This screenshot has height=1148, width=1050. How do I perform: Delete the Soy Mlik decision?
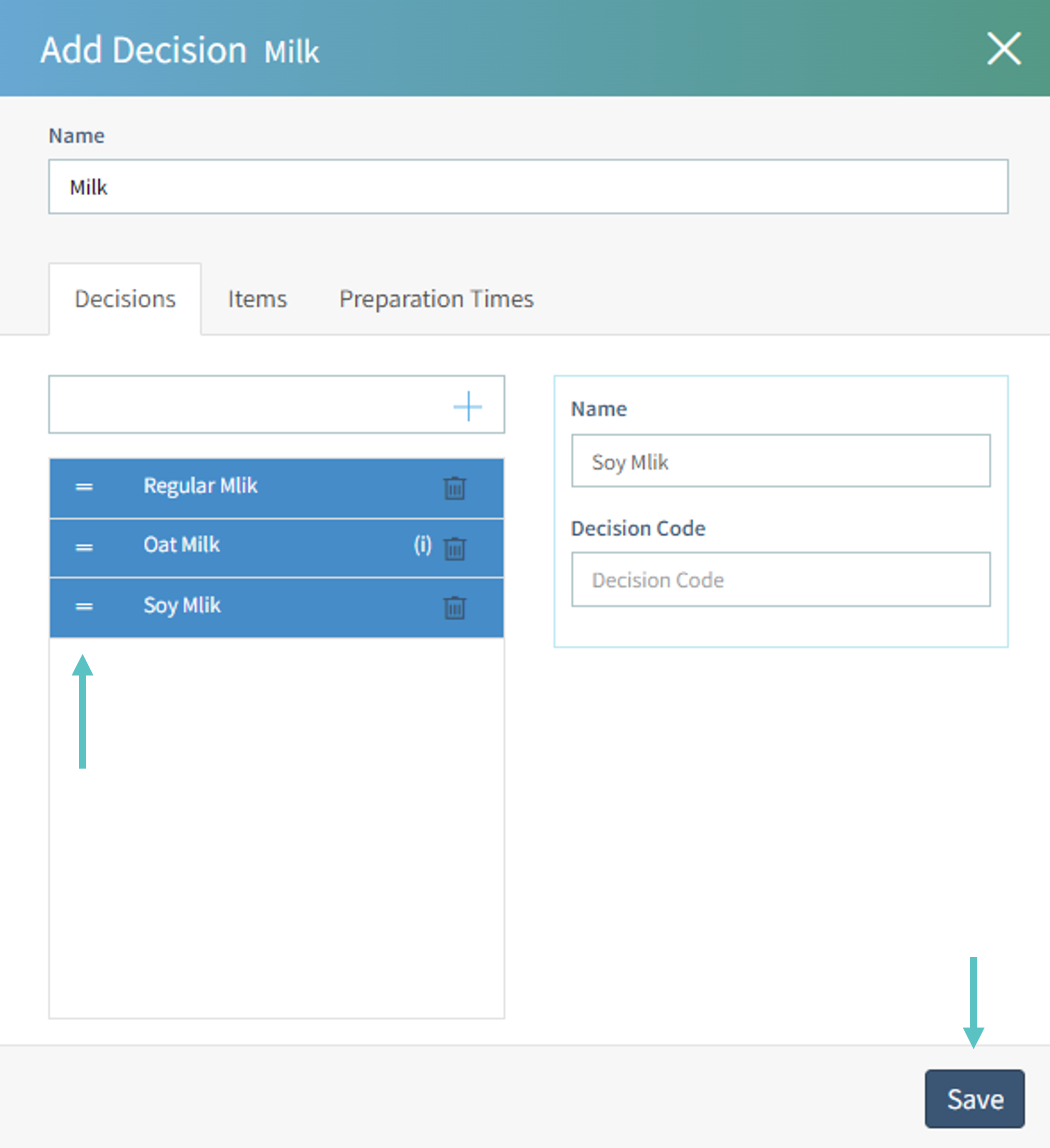pos(454,607)
